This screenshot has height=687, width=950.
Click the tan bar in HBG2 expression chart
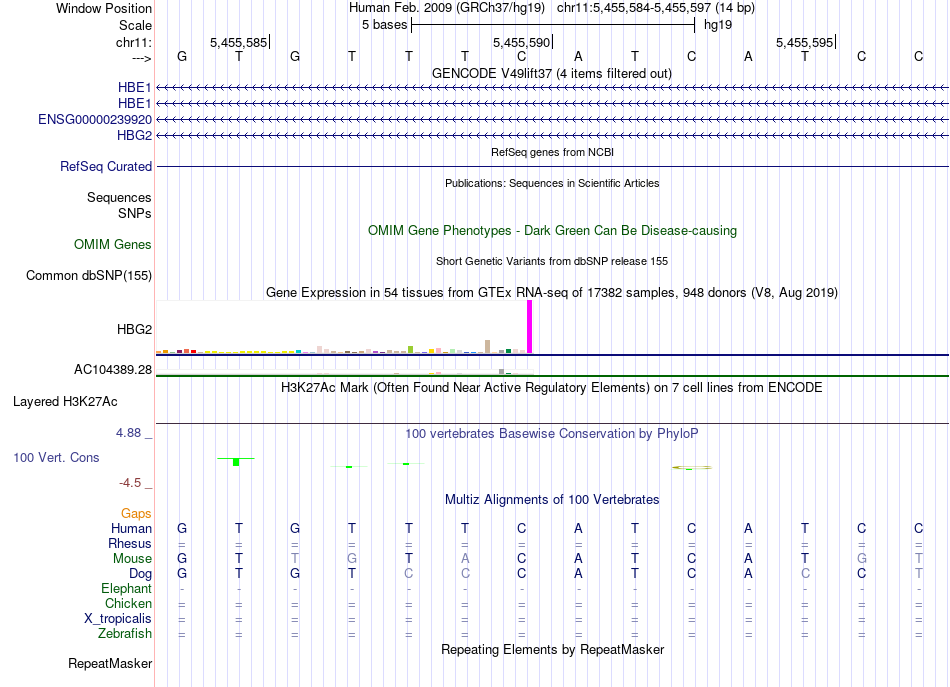pyautogui.click(x=488, y=347)
